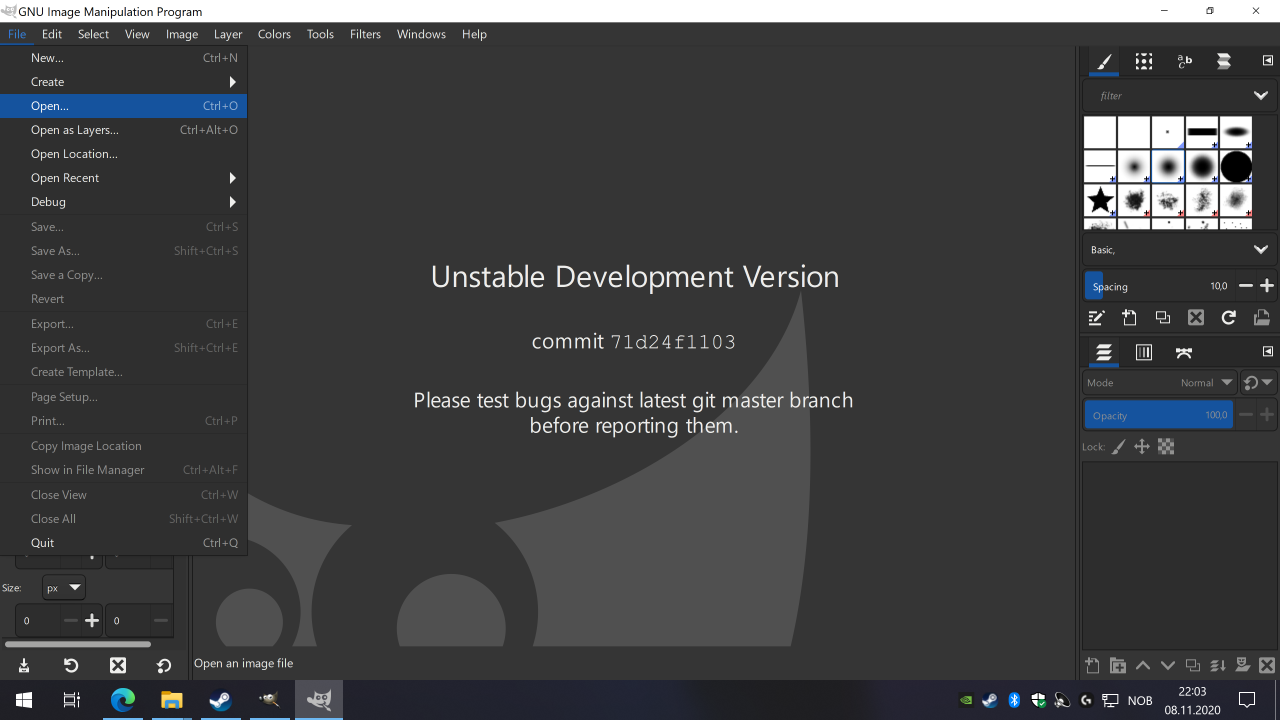
Task: Select the 'New...' entry in File menu
Action: 124,58
